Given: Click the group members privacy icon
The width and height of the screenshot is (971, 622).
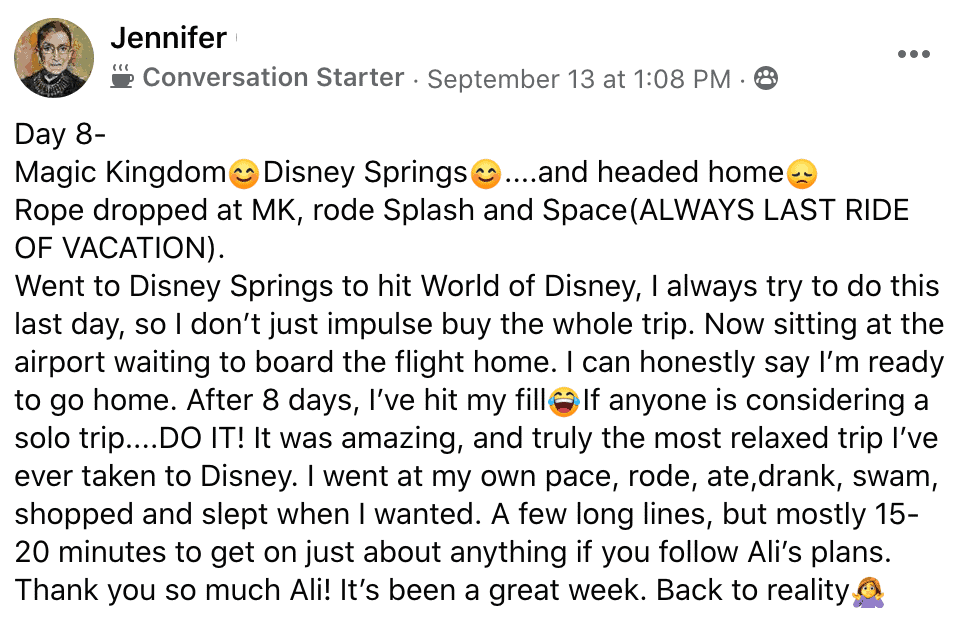Looking at the screenshot, I should click(x=765, y=79).
